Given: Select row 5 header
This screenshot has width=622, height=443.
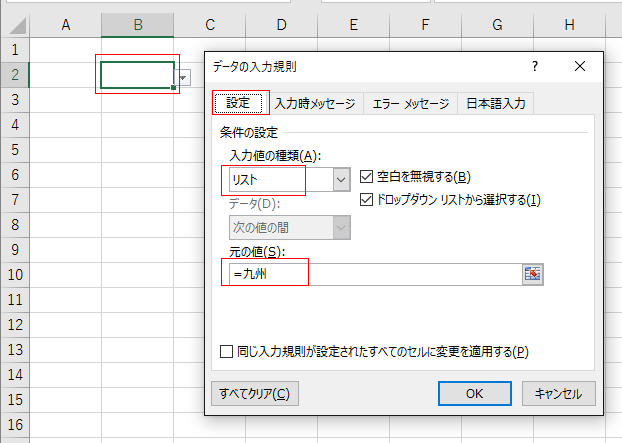Looking at the screenshot, I should [x=14, y=150].
